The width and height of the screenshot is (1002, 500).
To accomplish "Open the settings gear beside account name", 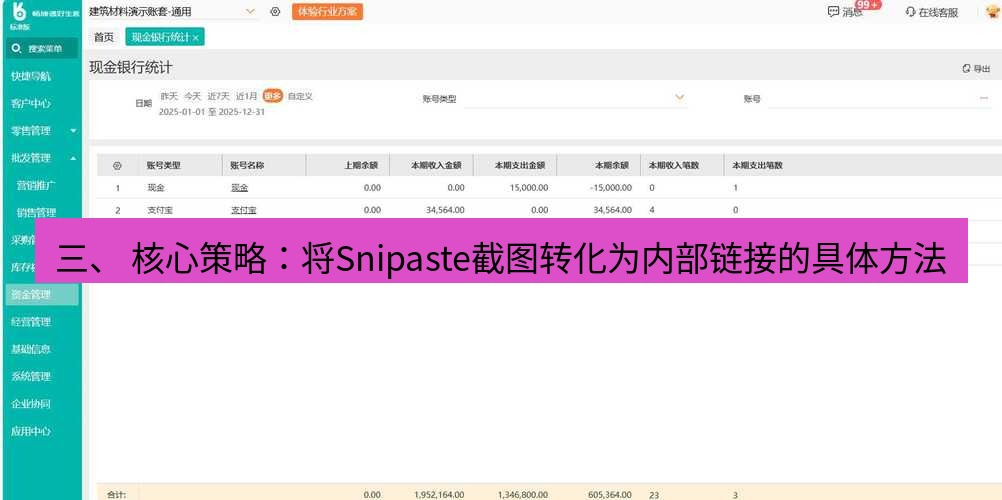I will [275, 12].
